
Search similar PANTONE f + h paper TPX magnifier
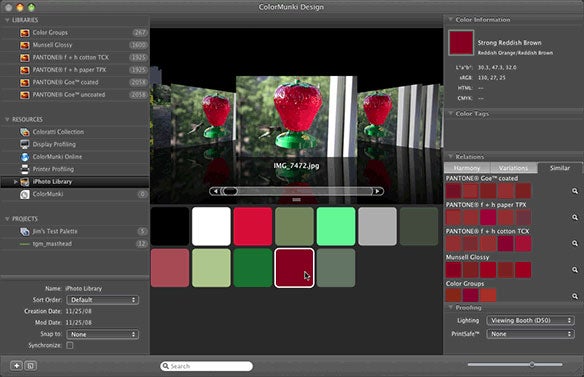pyautogui.click(x=575, y=217)
